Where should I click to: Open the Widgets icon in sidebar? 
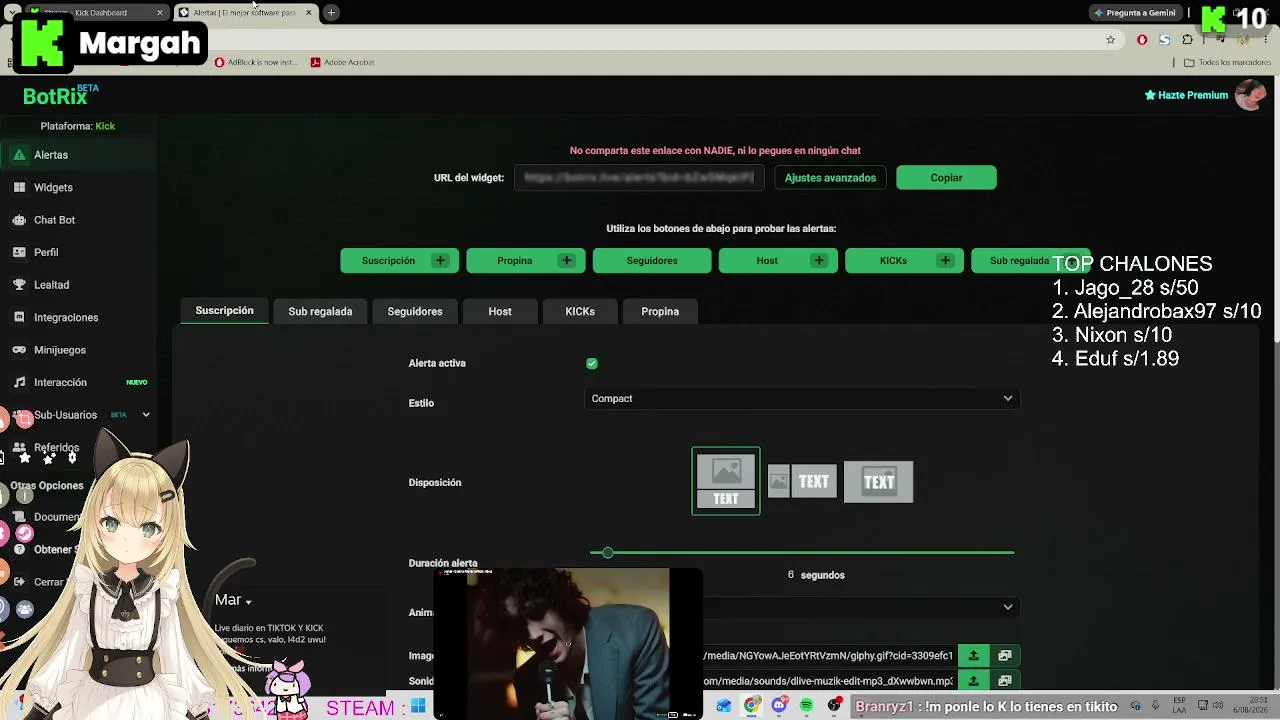coord(19,187)
